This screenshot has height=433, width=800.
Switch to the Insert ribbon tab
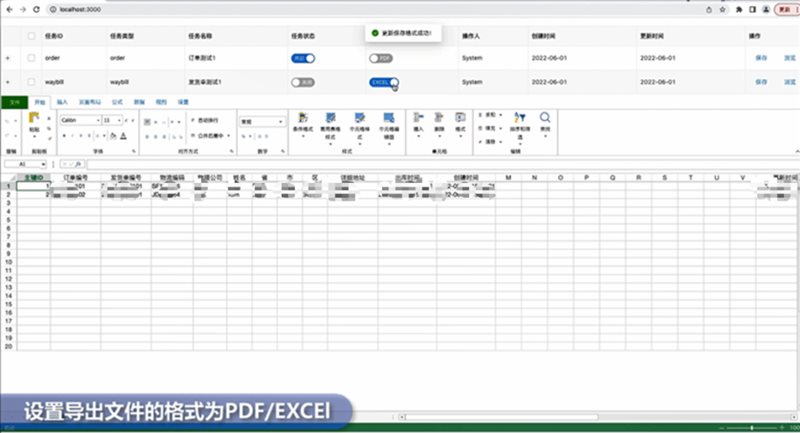tap(62, 102)
